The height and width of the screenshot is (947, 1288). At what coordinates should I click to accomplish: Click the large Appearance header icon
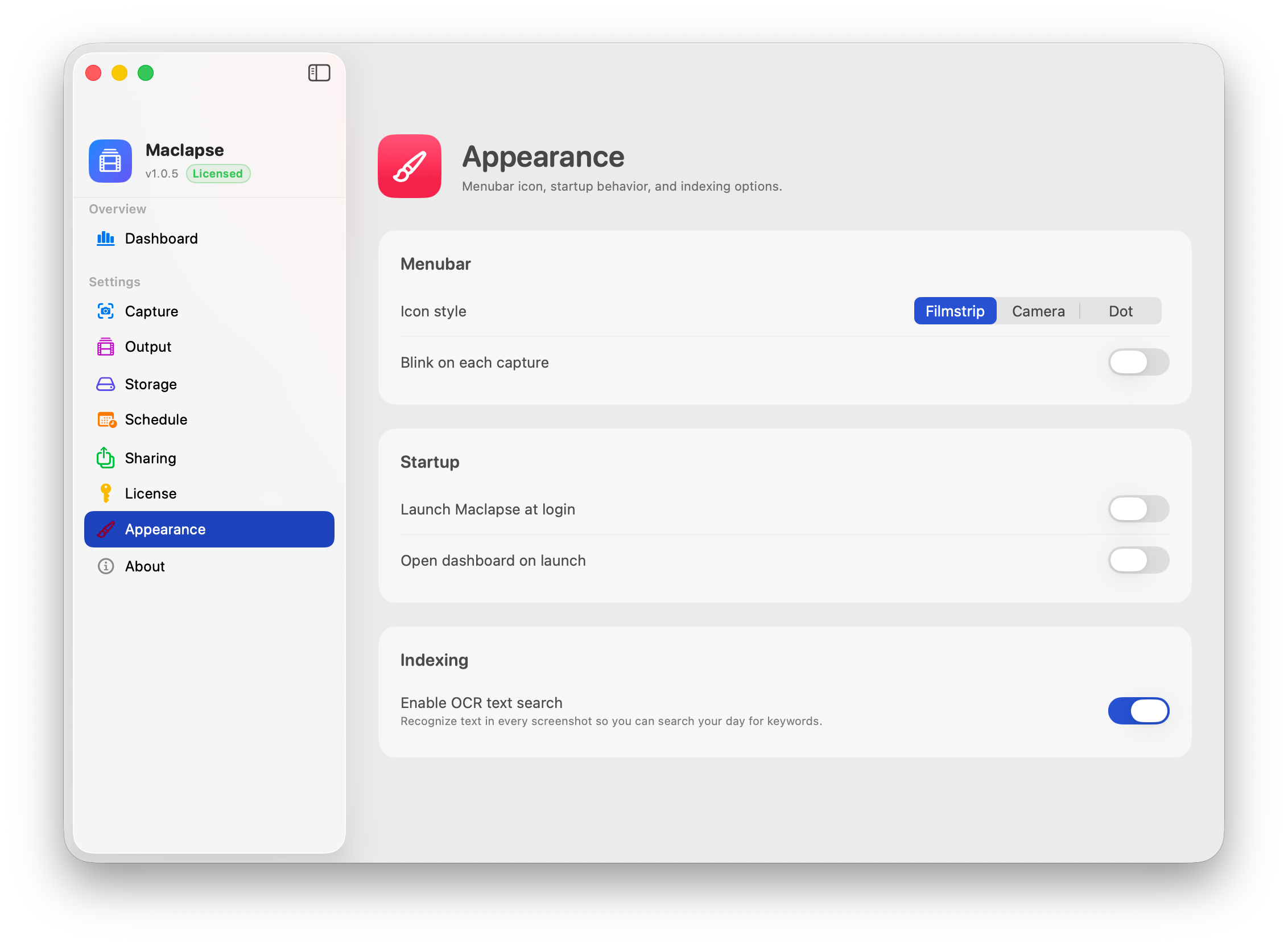coord(409,166)
